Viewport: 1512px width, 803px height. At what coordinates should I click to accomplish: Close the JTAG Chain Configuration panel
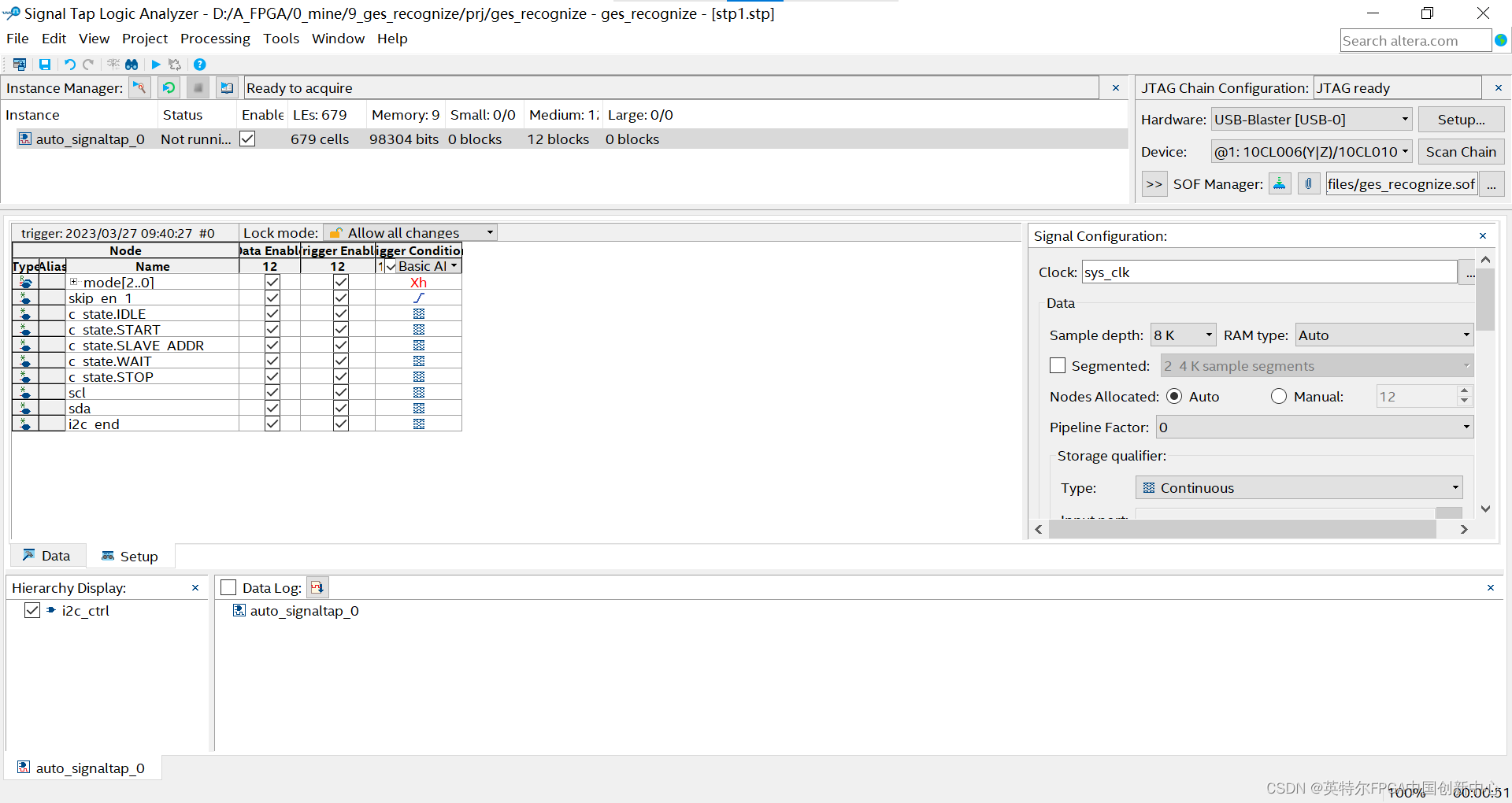click(1499, 88)
